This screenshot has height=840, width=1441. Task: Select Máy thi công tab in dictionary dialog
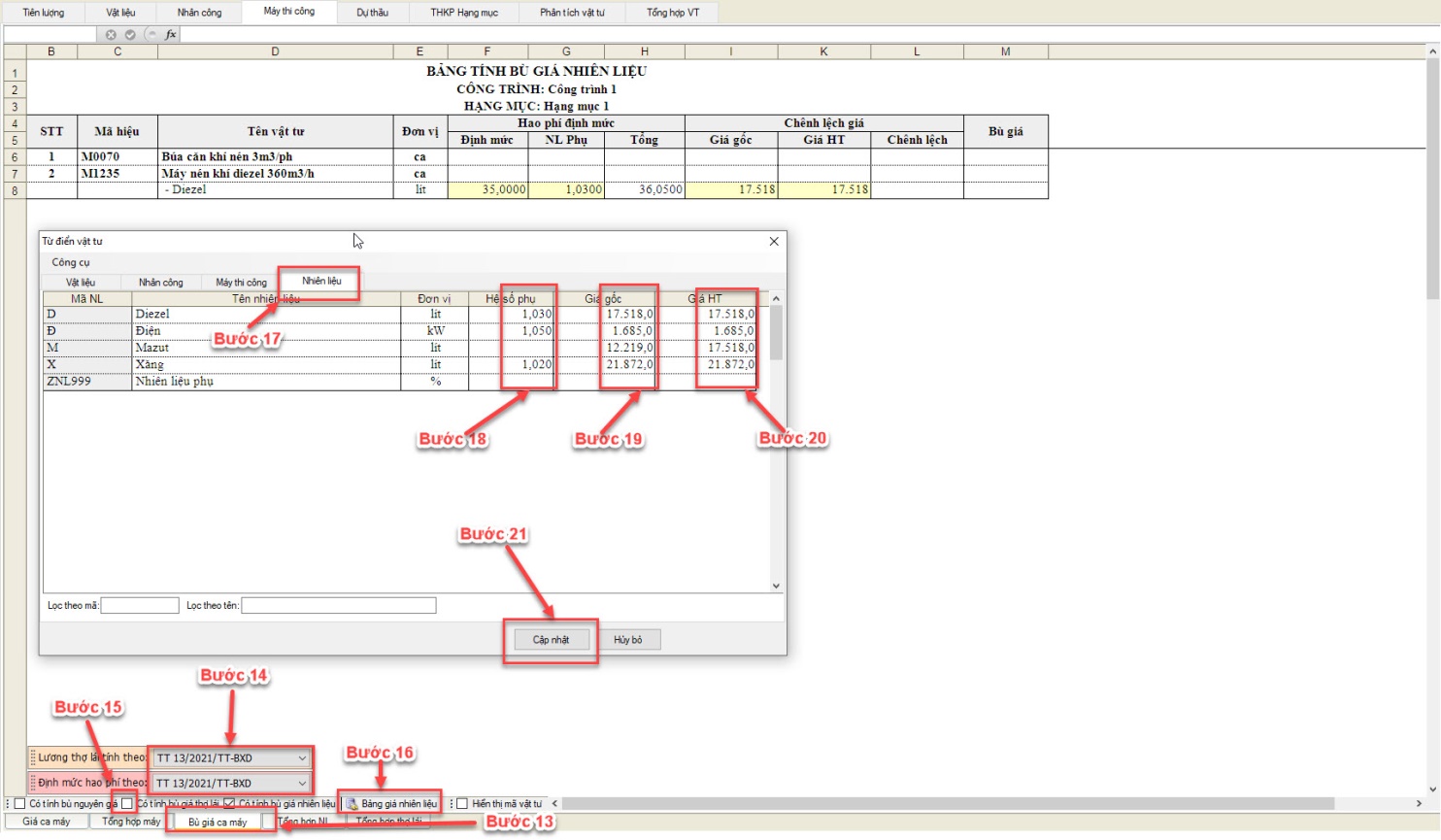coord(241,283)
